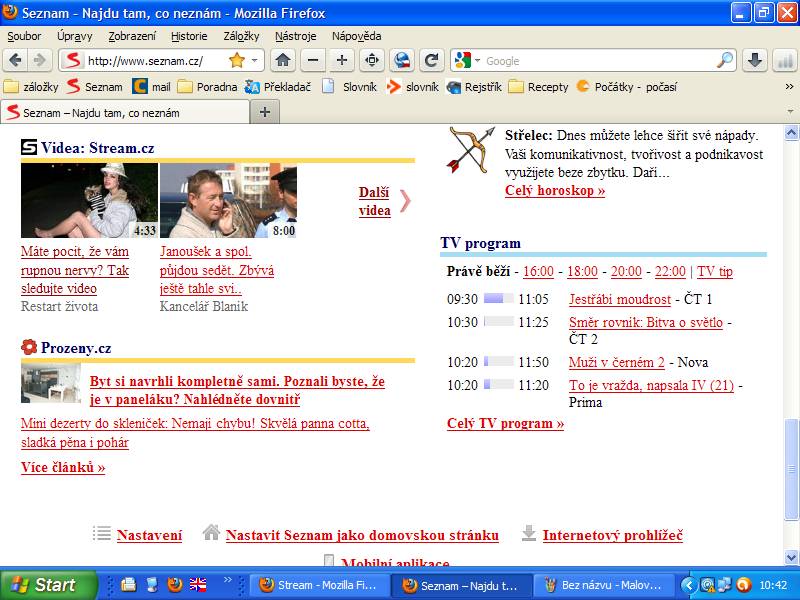Click the red flower Prozeny.cz icon

(29, 347)
